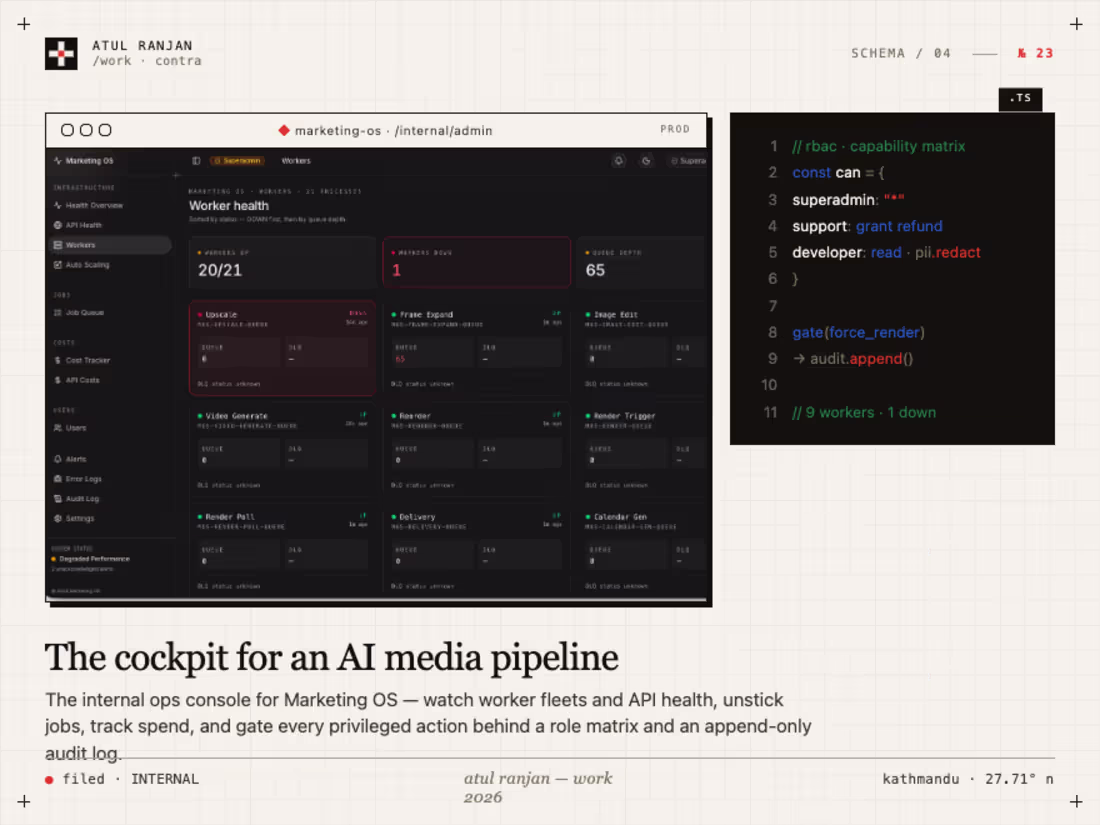Click the Workers Down stat card
Screen dimensions: 1100x825
476,262
